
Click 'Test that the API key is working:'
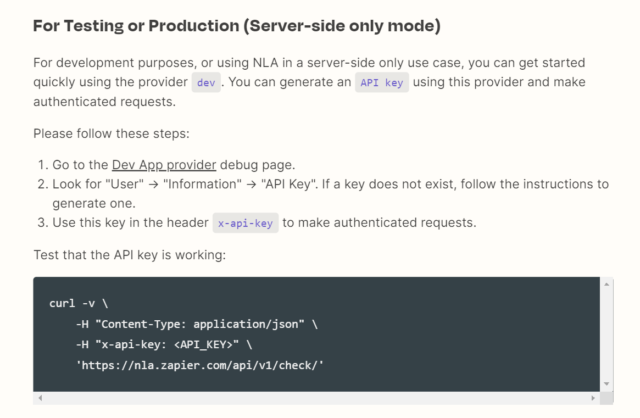tap(129, 255)
